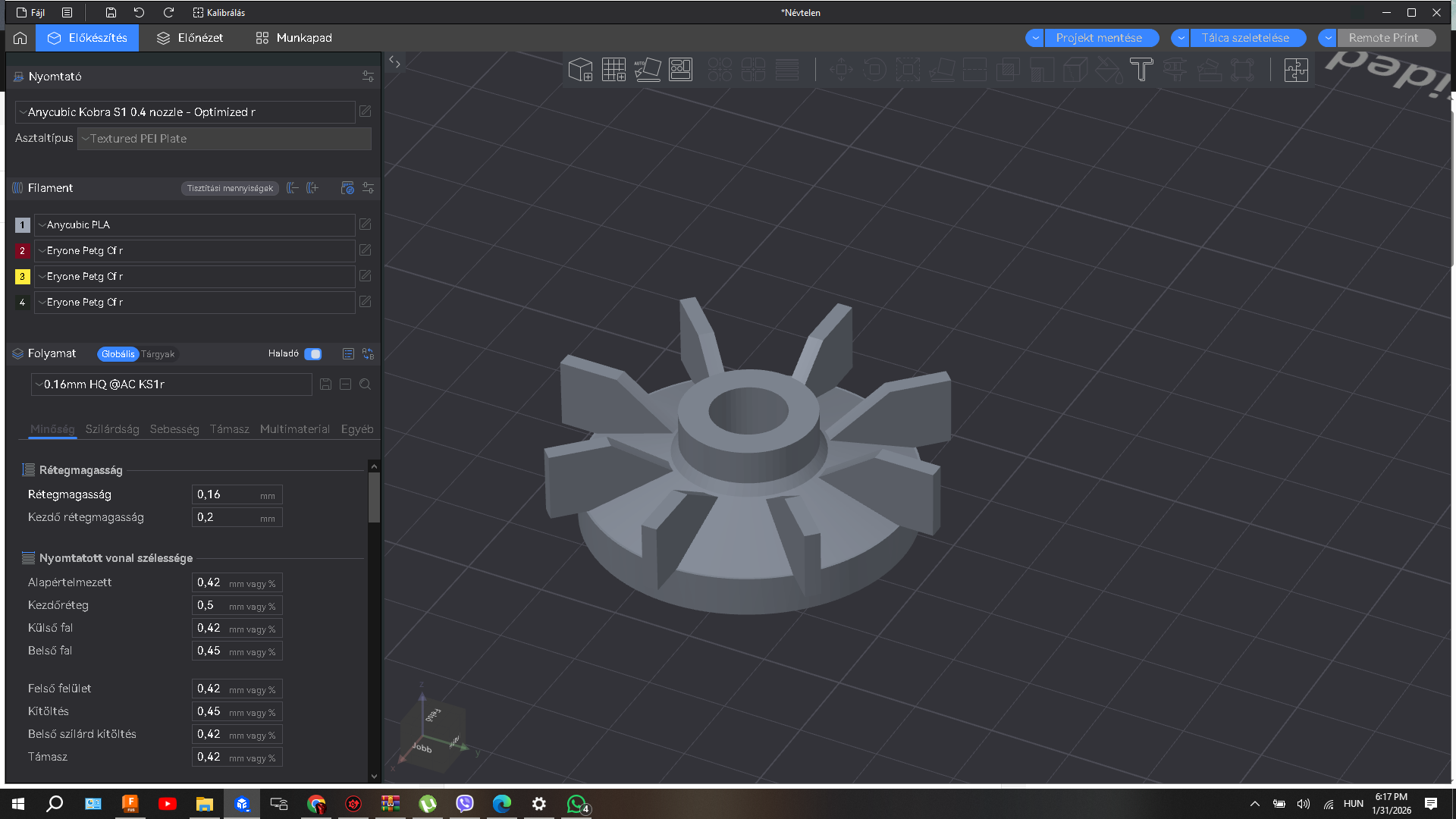Click the Save icon in title bar
Viewport: 1456px width, 819px height.
(111, 12)
